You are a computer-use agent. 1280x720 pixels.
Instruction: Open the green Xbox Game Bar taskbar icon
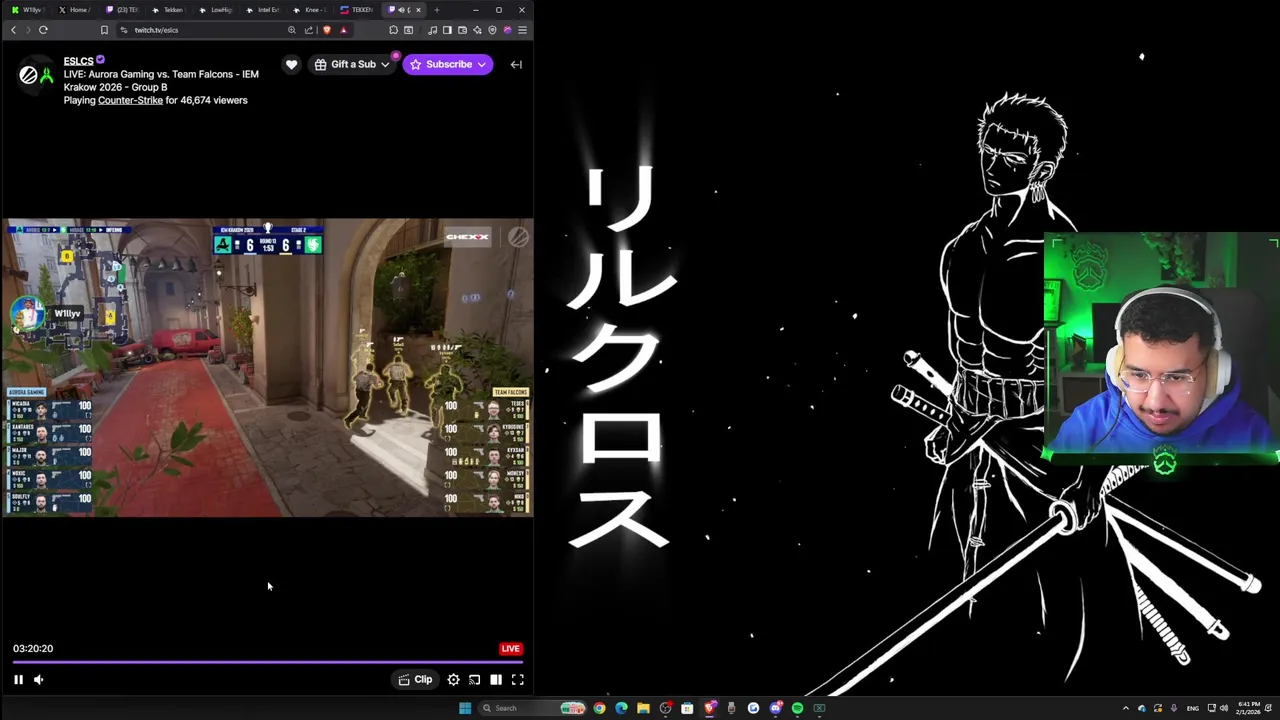[x=819, y=708]
